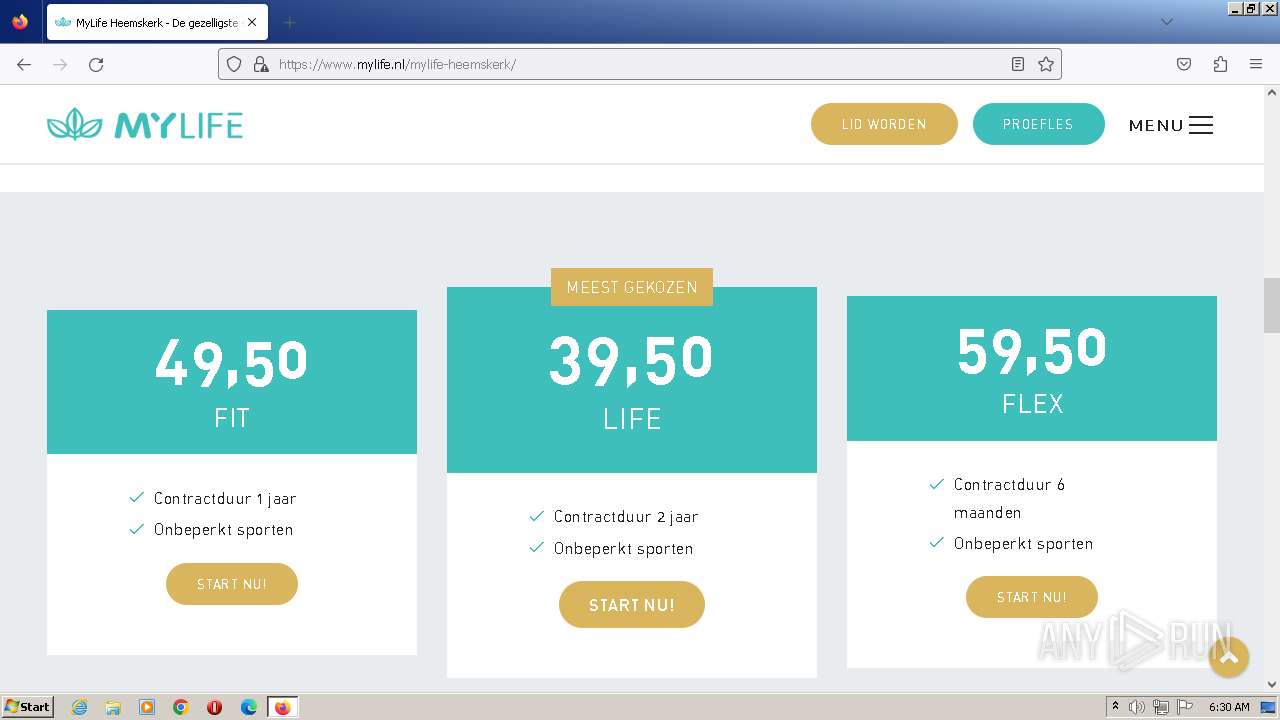
Task: Go back to previous page
Action: click(x=24, y=64)
